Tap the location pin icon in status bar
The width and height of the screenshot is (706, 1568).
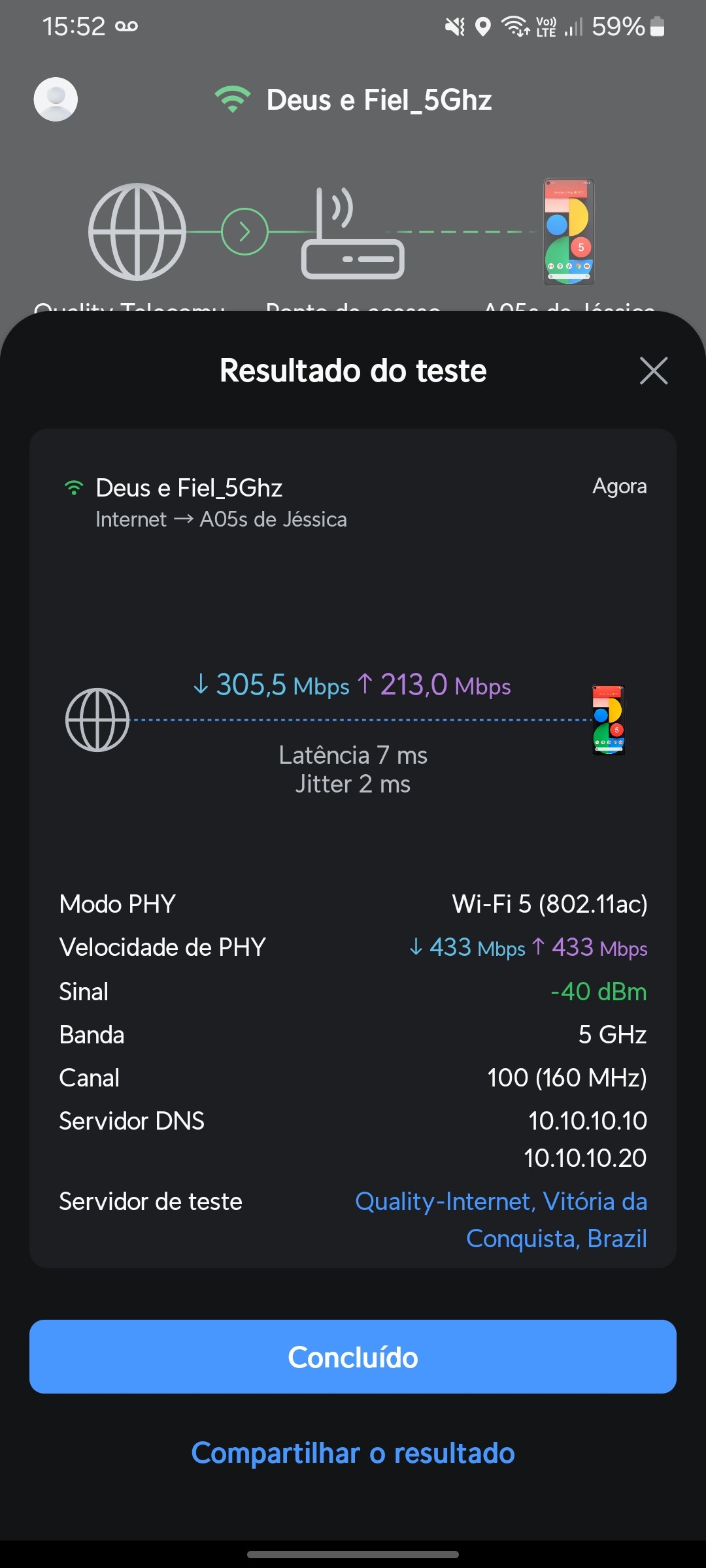[482, 27]
